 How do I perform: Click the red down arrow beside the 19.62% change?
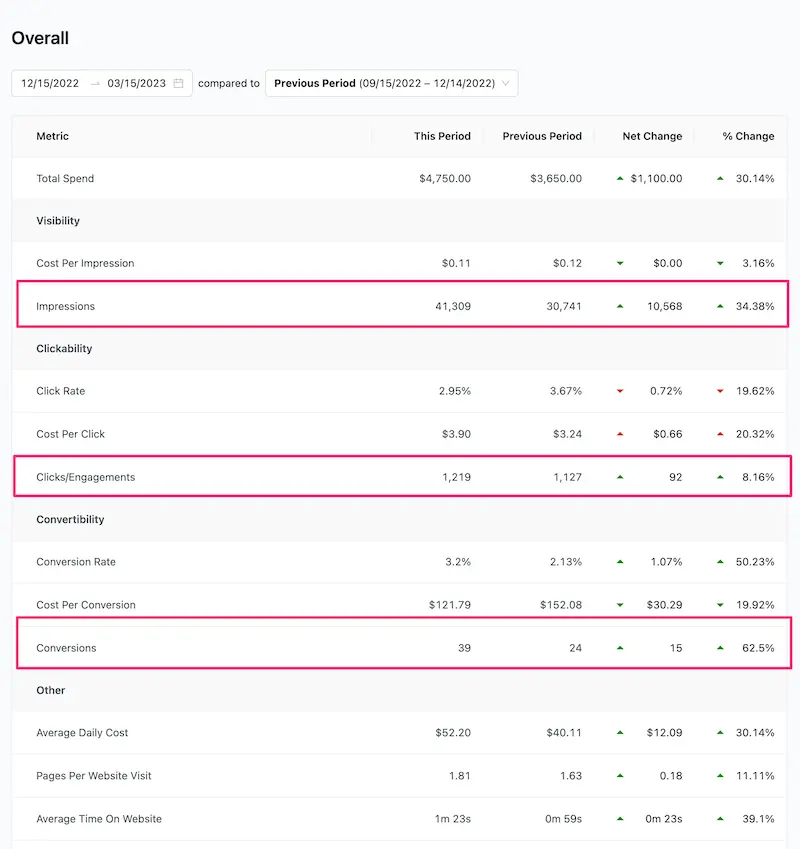720,391
